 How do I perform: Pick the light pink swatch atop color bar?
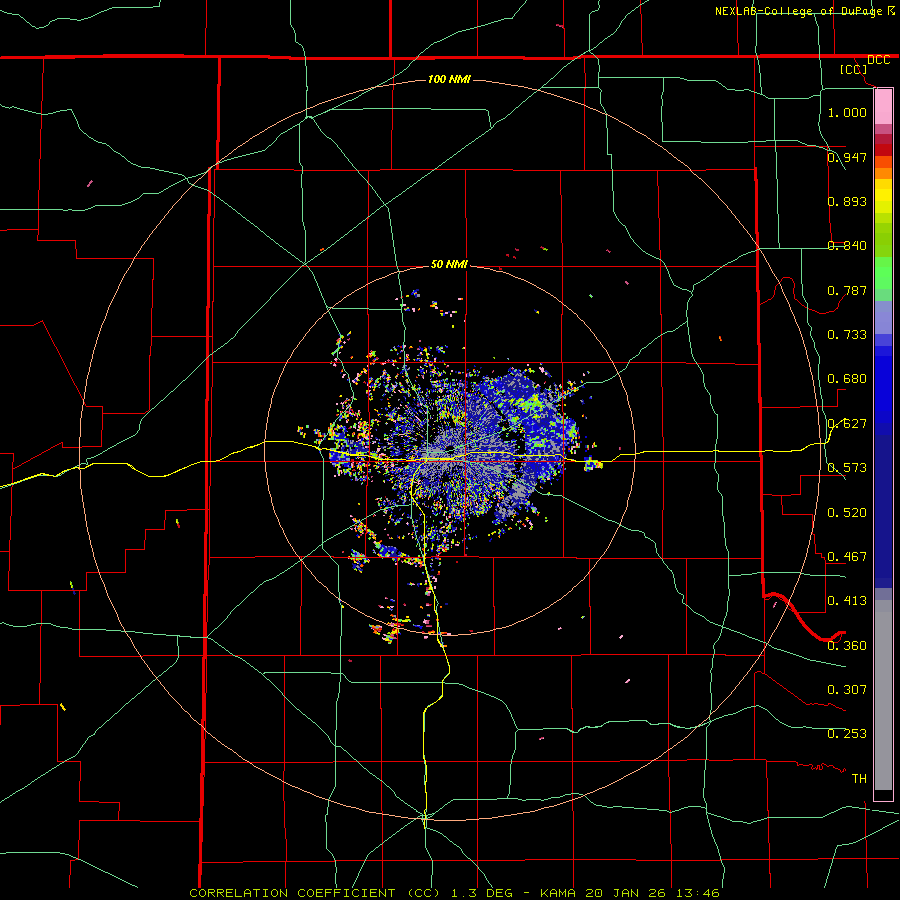[883, 107]
